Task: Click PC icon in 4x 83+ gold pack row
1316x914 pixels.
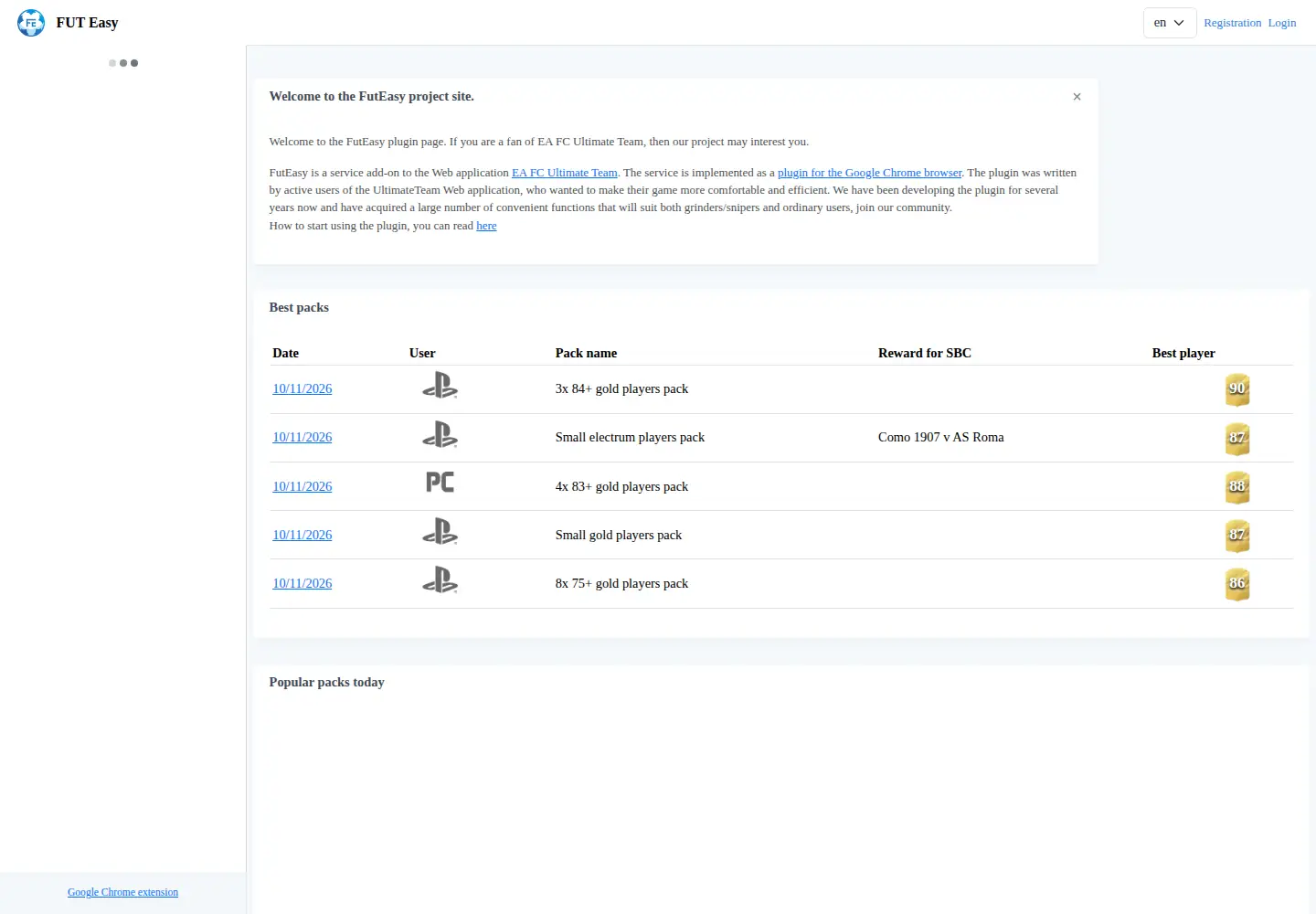Action: (x=440, y=483)
